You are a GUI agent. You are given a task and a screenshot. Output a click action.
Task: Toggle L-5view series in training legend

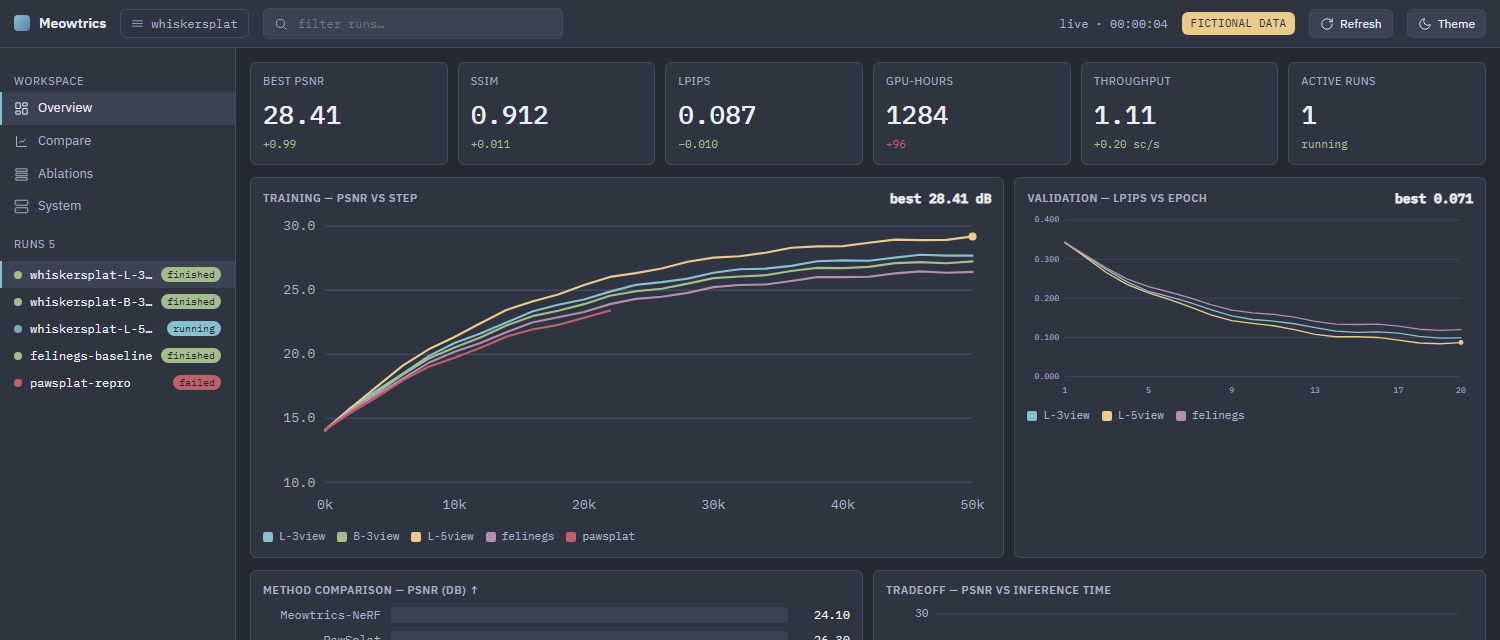tap(443, 537)
